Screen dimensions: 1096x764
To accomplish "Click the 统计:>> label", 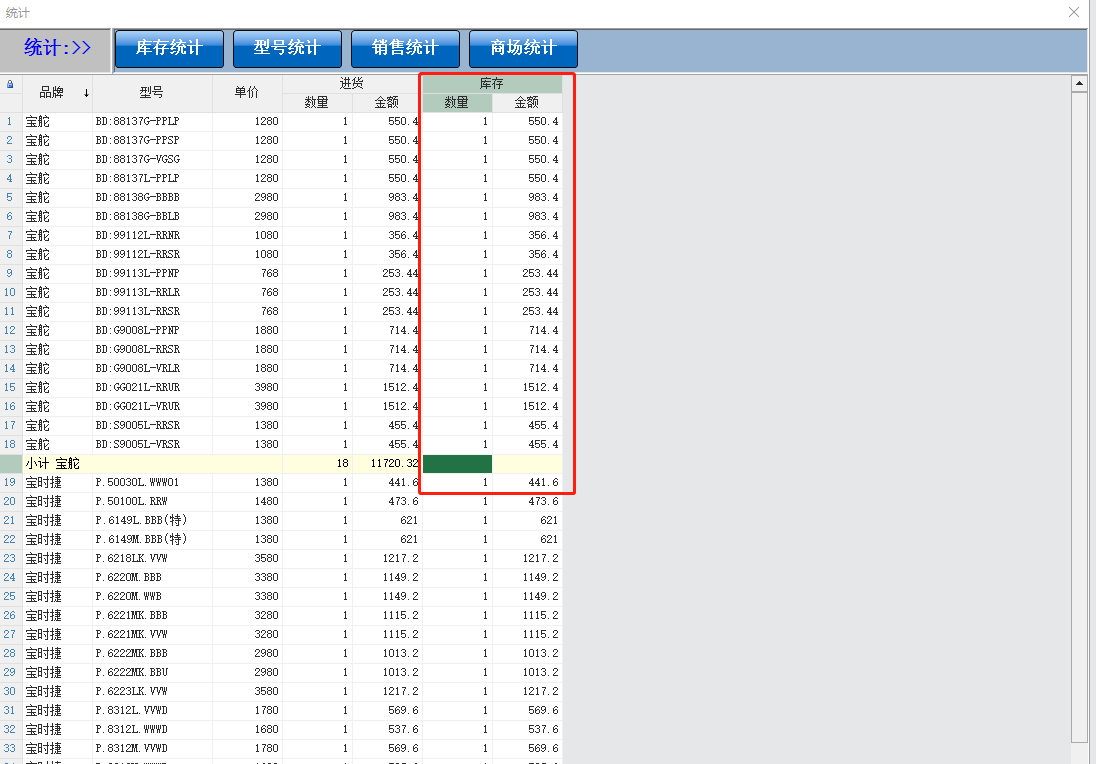I will coord(57,48).
